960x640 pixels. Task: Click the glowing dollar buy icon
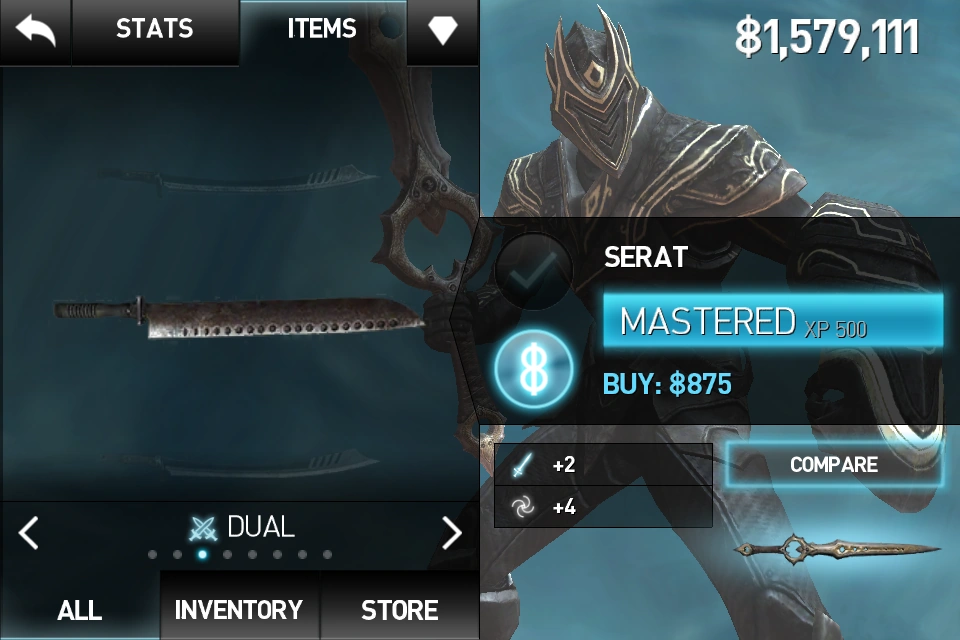coord(534,369)
